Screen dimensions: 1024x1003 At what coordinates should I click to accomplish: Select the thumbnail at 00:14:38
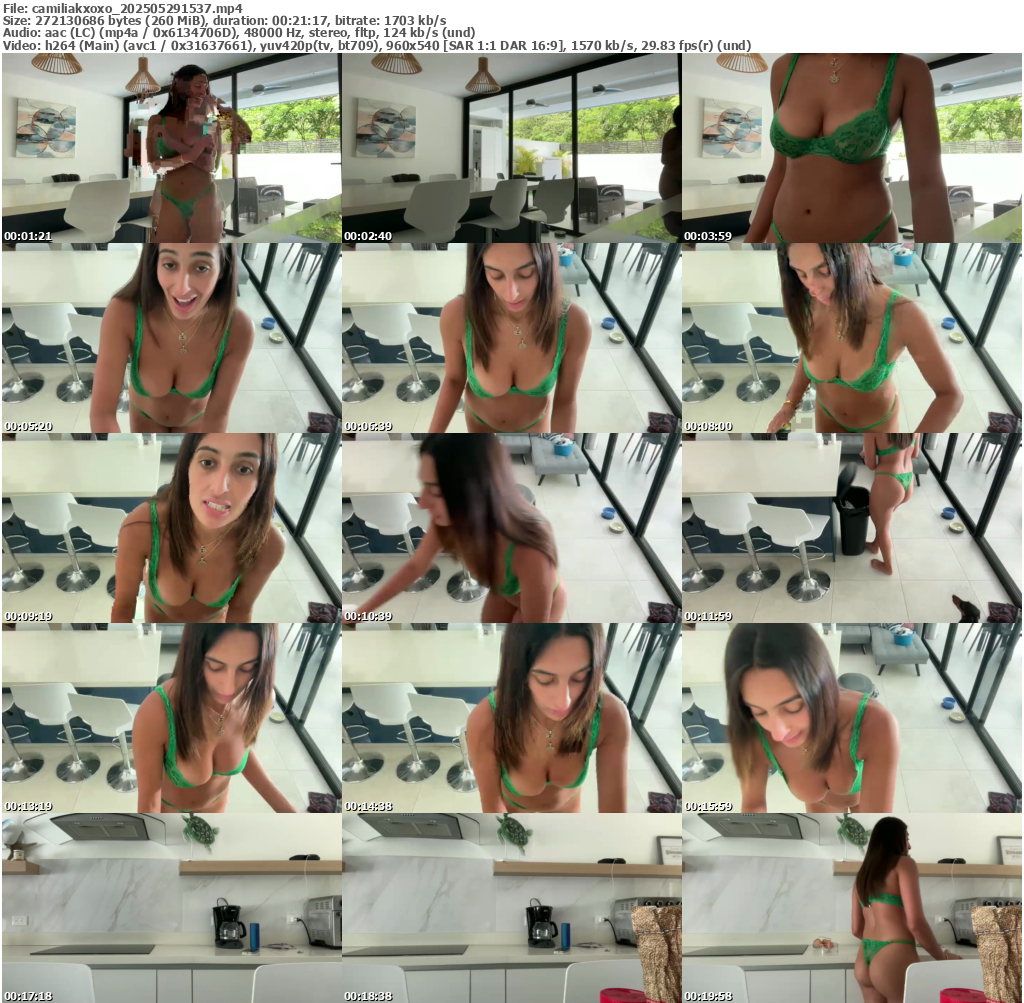(x=511, y=717)
